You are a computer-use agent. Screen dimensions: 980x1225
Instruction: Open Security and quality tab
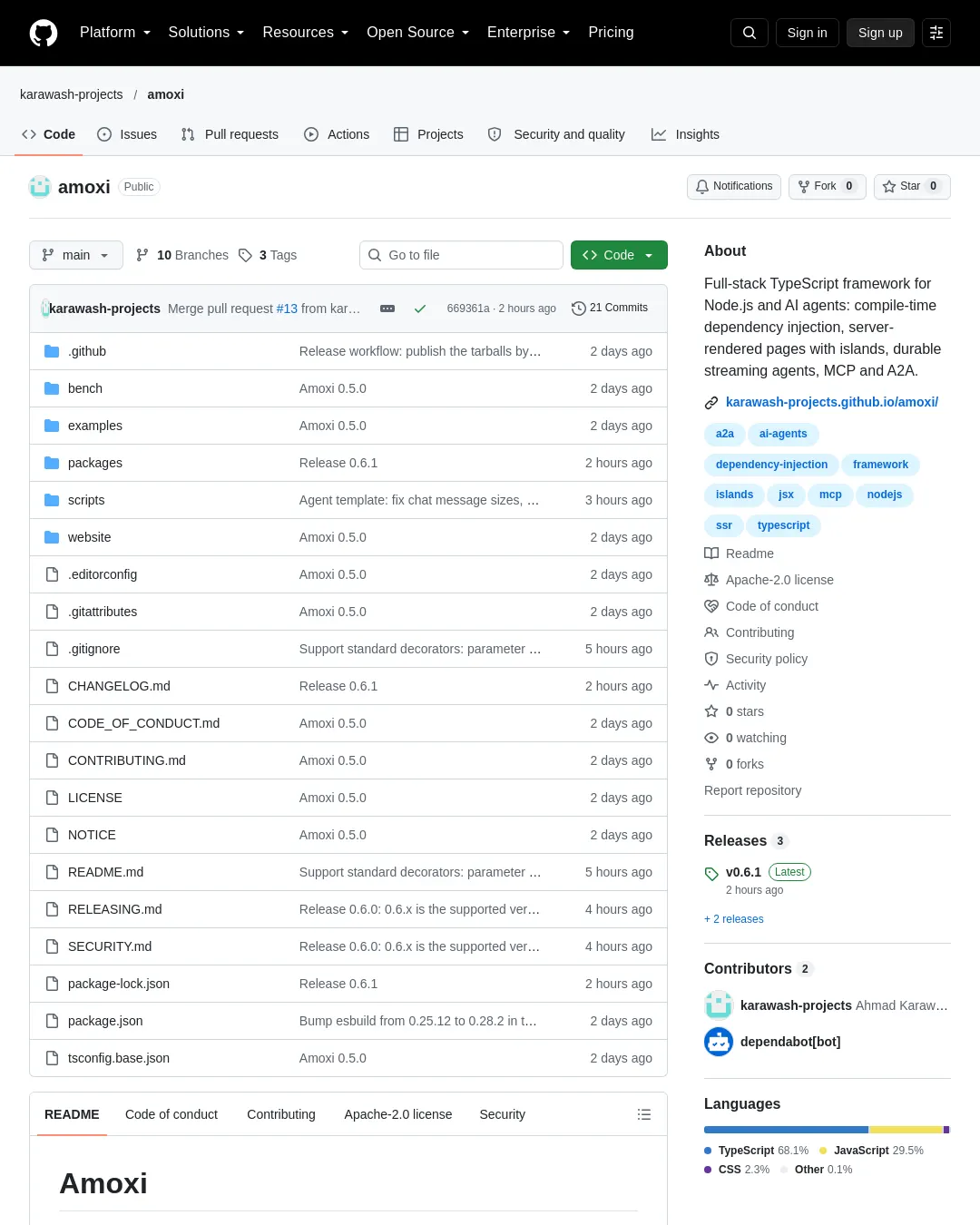coord(556,134)
